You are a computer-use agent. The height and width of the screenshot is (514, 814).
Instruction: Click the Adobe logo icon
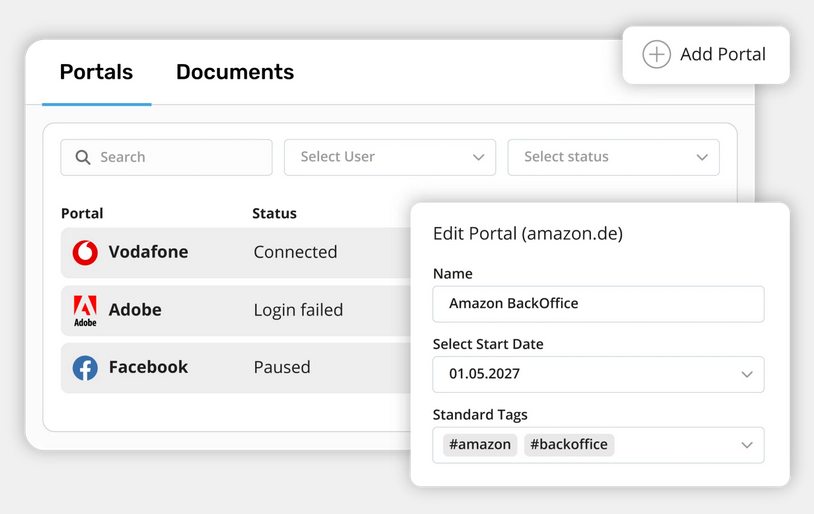[85, 310]
